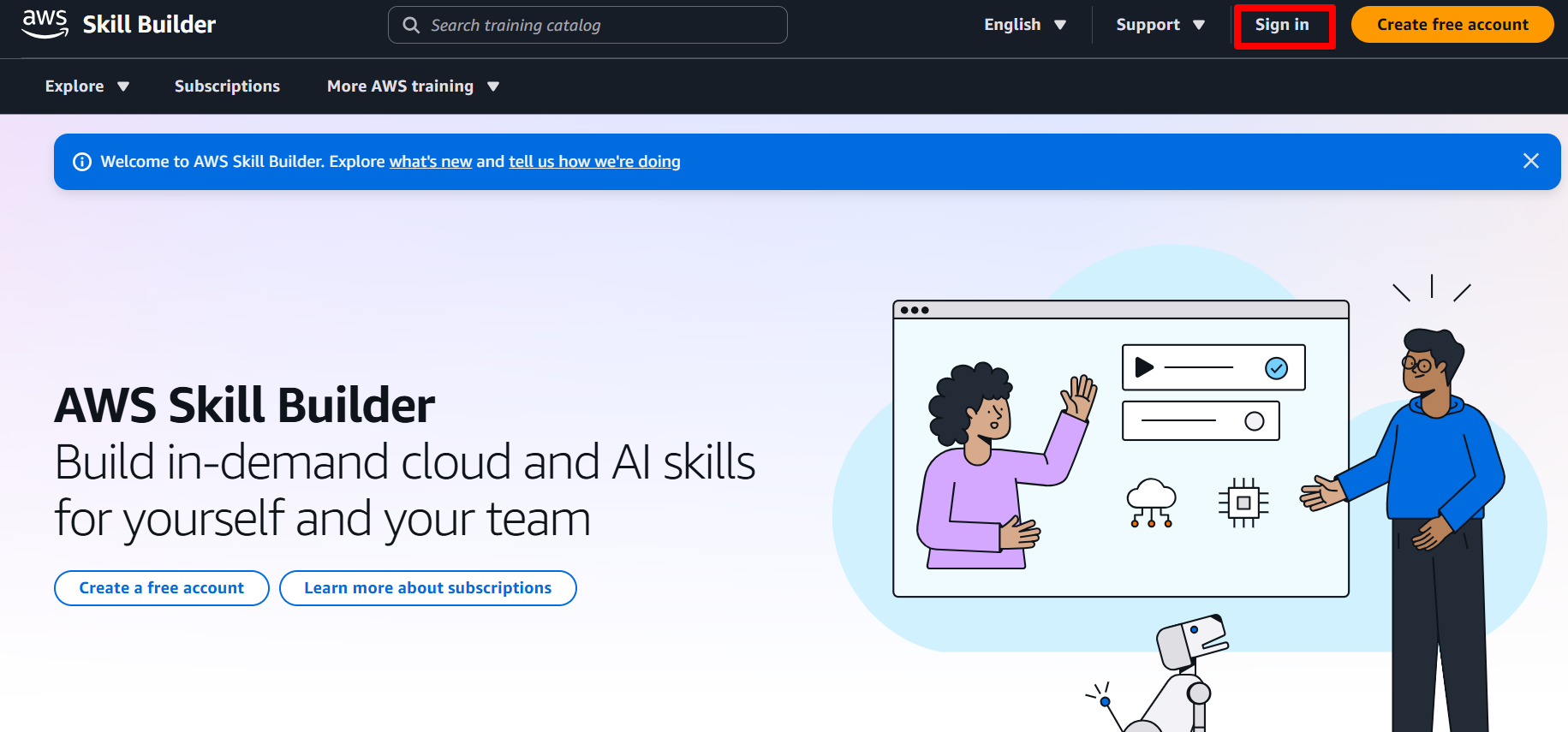Expand the Support dropdown menu
The width and height of the screenshot is (1568, 732).
[1160, 25]
